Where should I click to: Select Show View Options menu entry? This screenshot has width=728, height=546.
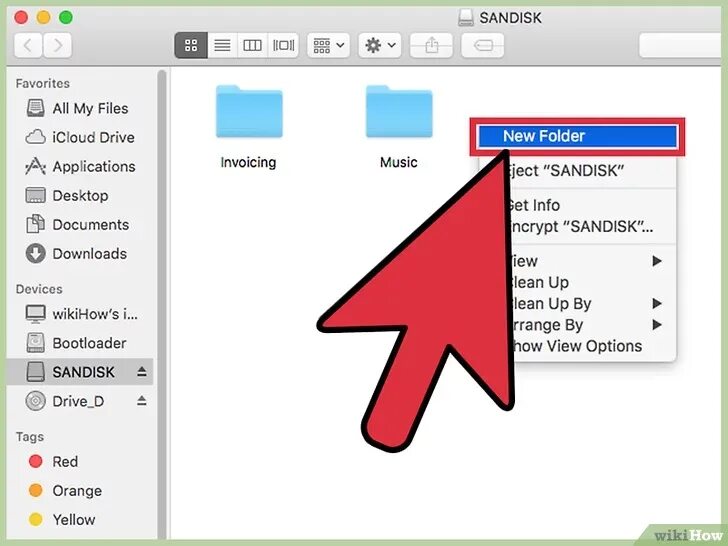pos(575,346)
